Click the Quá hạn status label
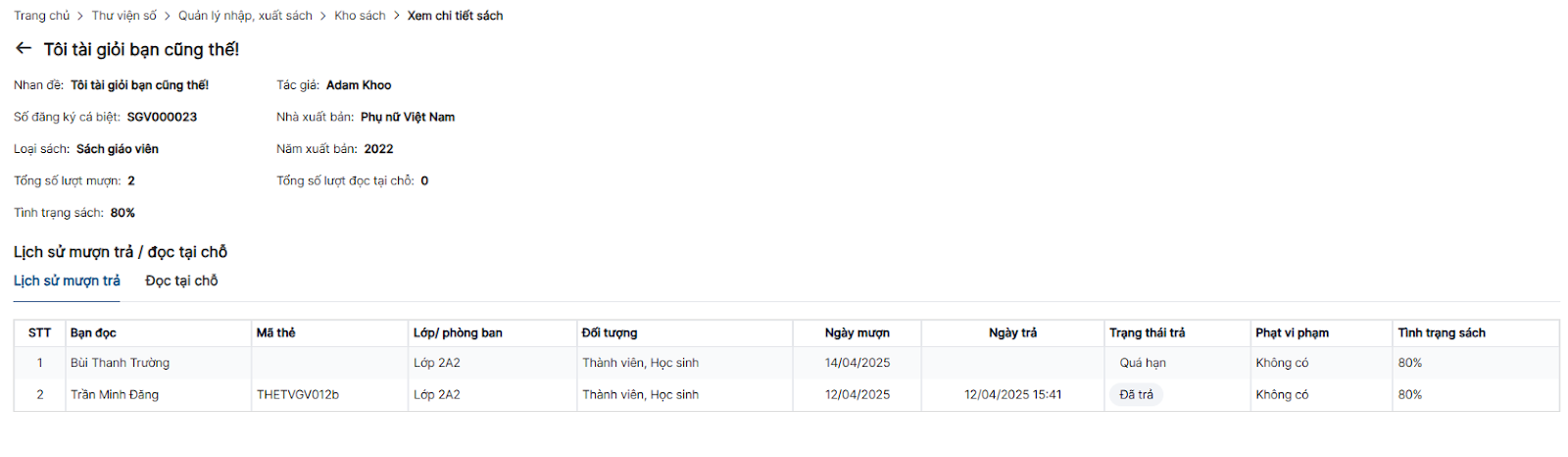This screenshot has width=1568, height=457. (x=1142, y=363)
